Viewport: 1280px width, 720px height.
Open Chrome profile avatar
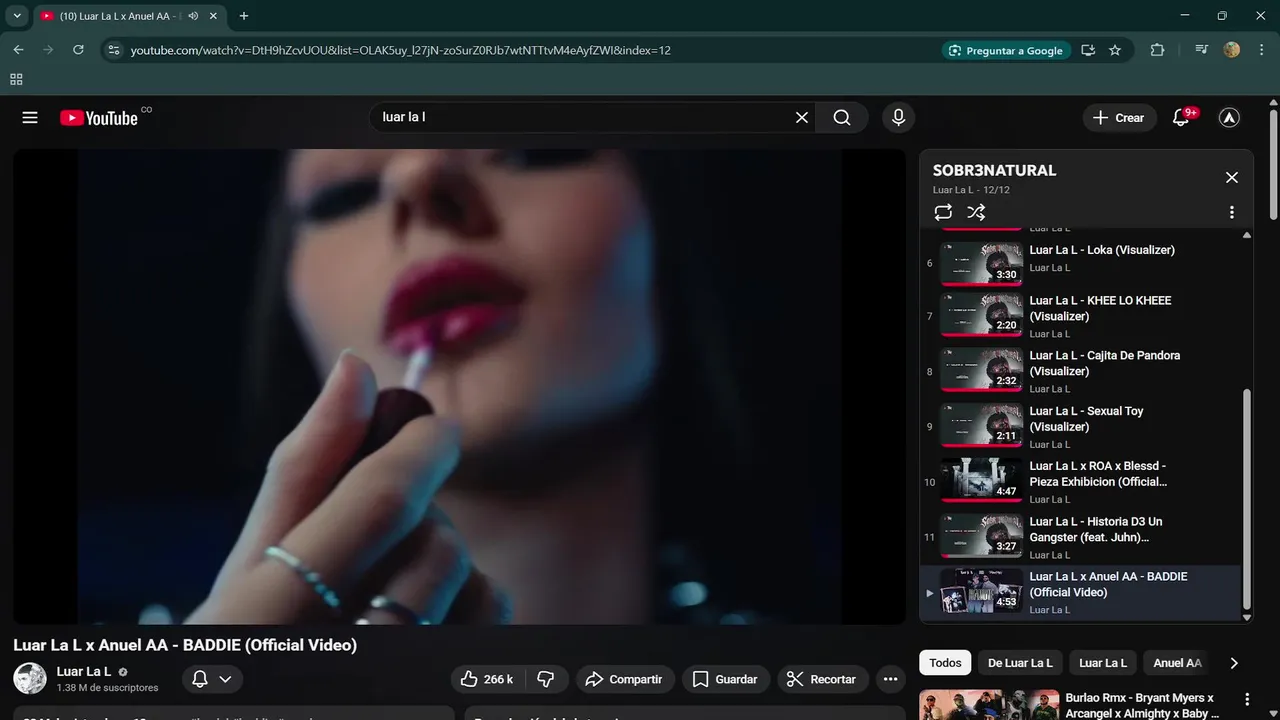tap(1232, 50)
